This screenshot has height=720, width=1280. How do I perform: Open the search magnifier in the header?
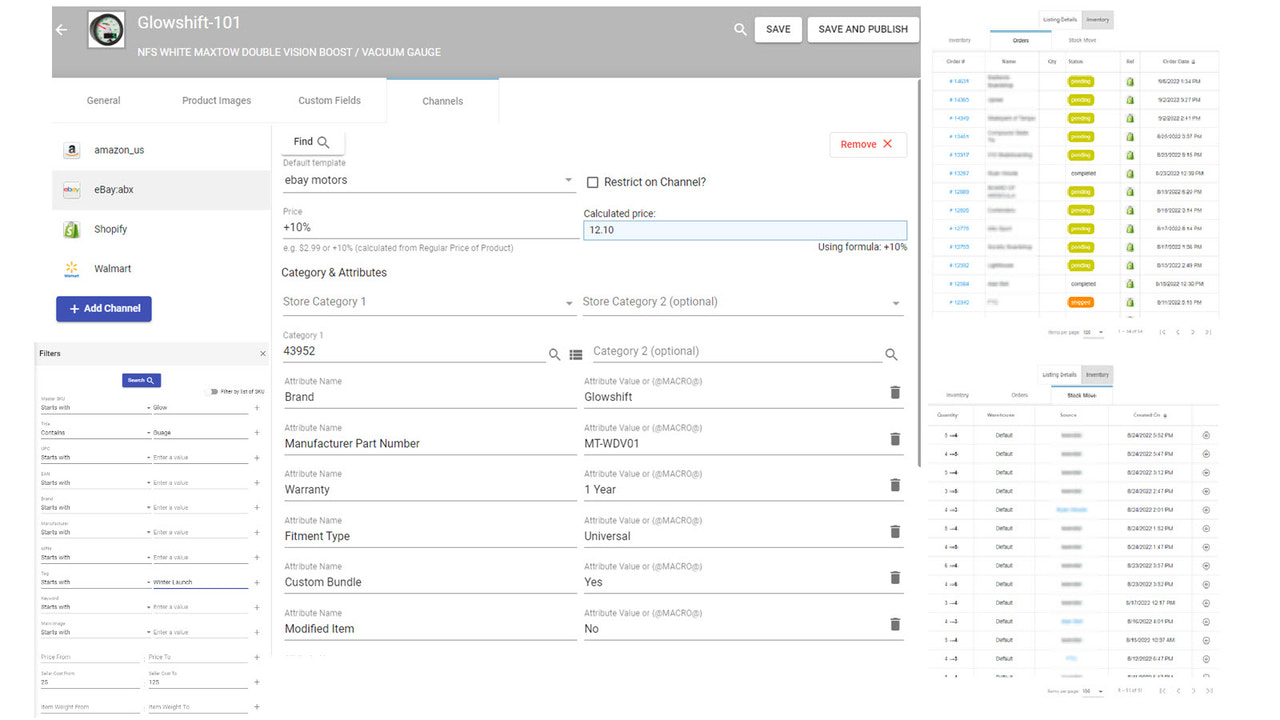point(740,29)
